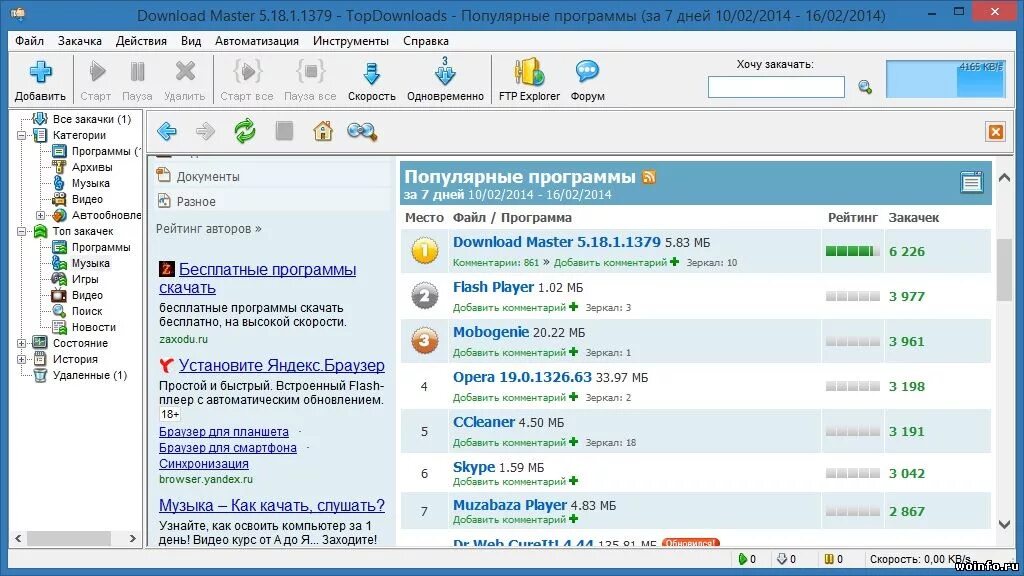1024x576 pixels.
Task: Click the Старт toolbar icon
Action: tap(96, 80)
